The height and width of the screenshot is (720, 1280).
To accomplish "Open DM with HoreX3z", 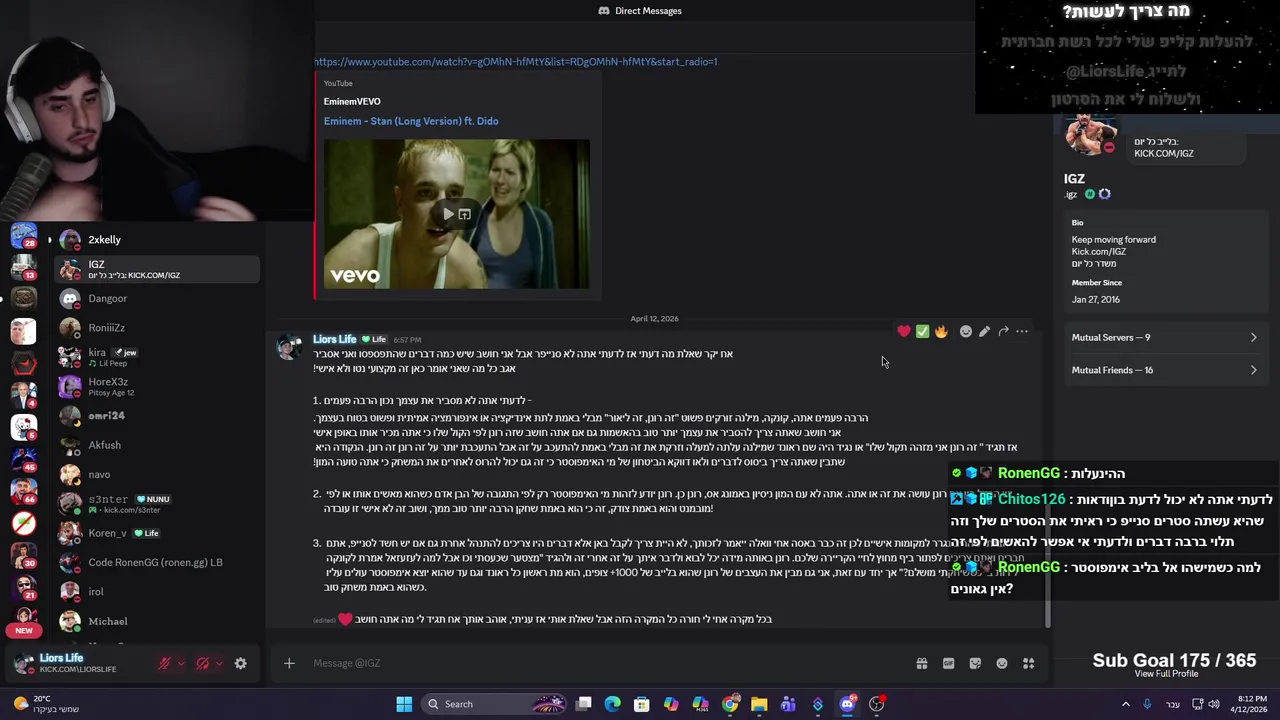I will (x=158, y=386).
